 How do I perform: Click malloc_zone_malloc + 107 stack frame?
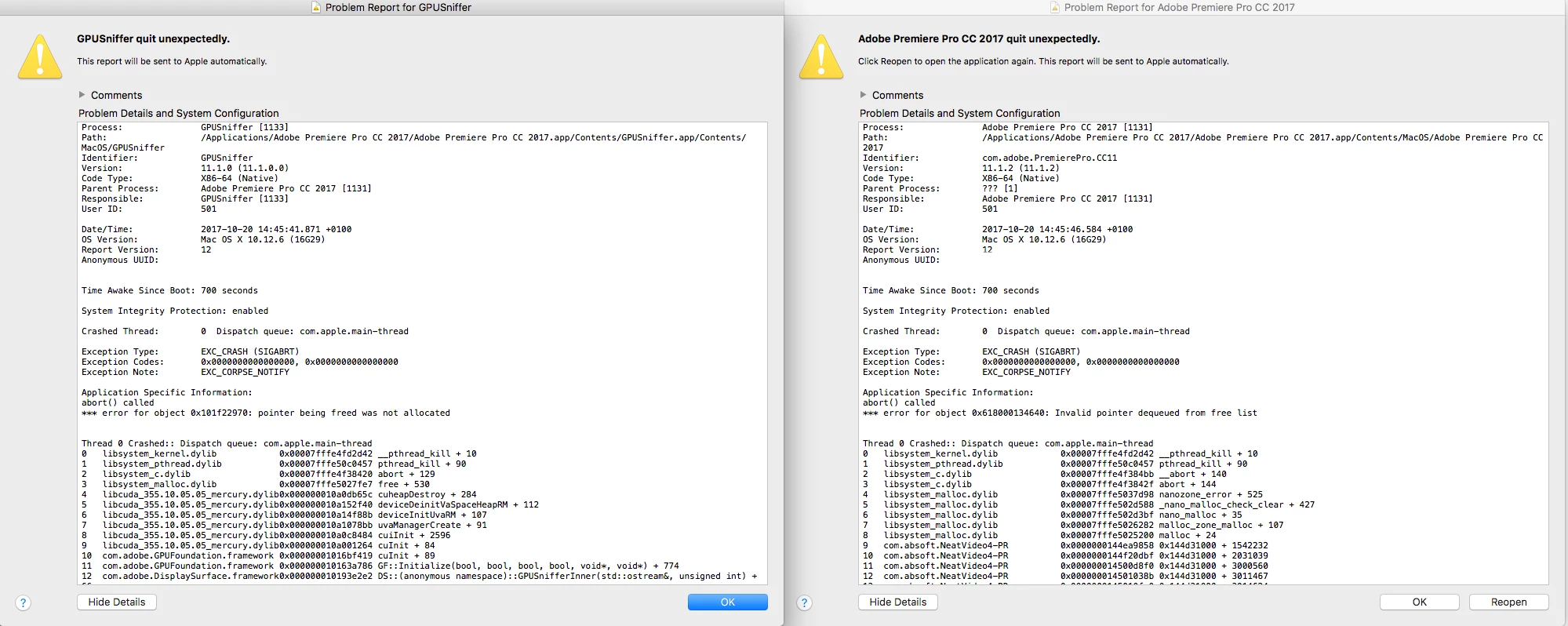1073,525
